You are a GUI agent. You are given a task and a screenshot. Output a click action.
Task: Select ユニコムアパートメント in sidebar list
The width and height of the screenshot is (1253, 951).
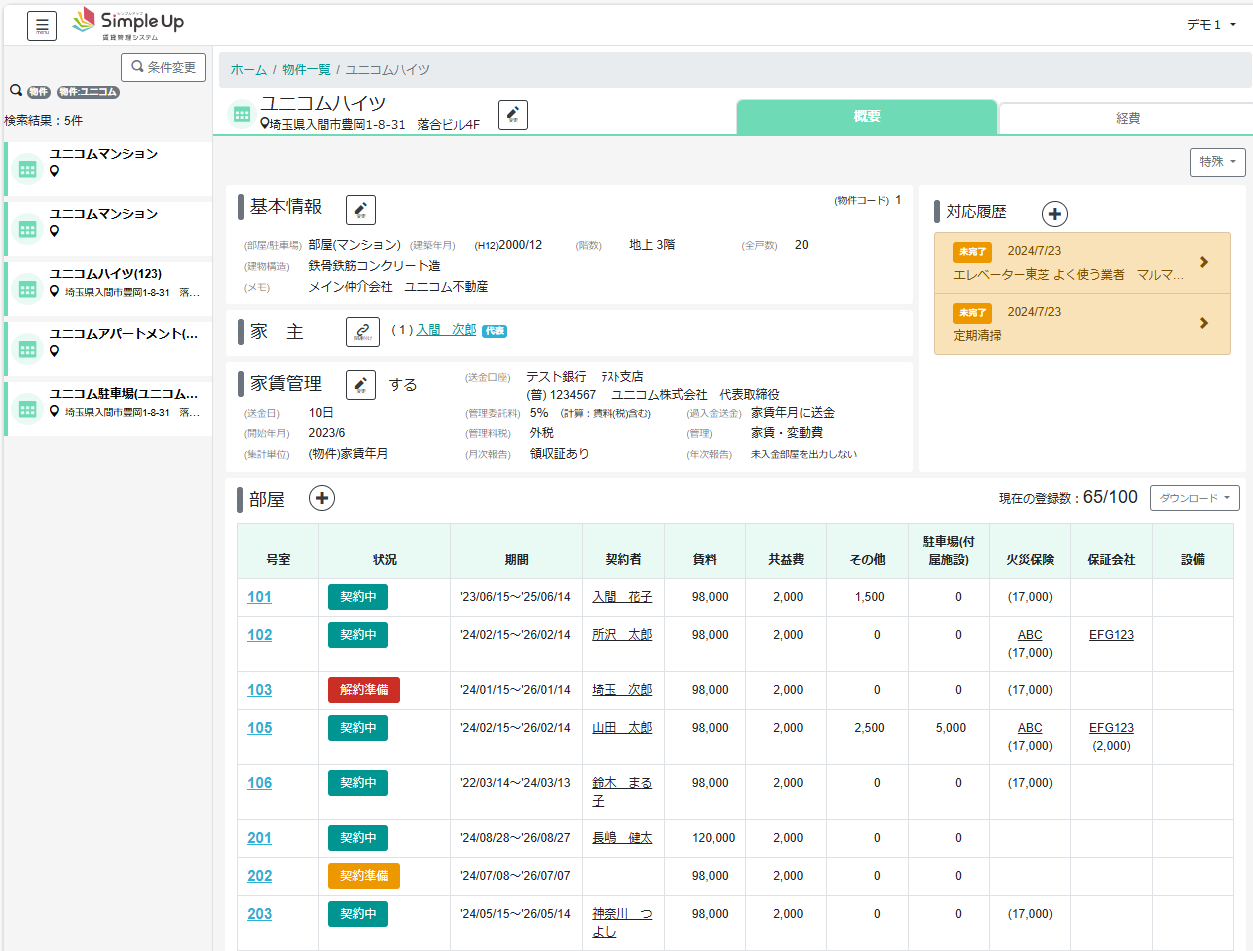point(108,349)
